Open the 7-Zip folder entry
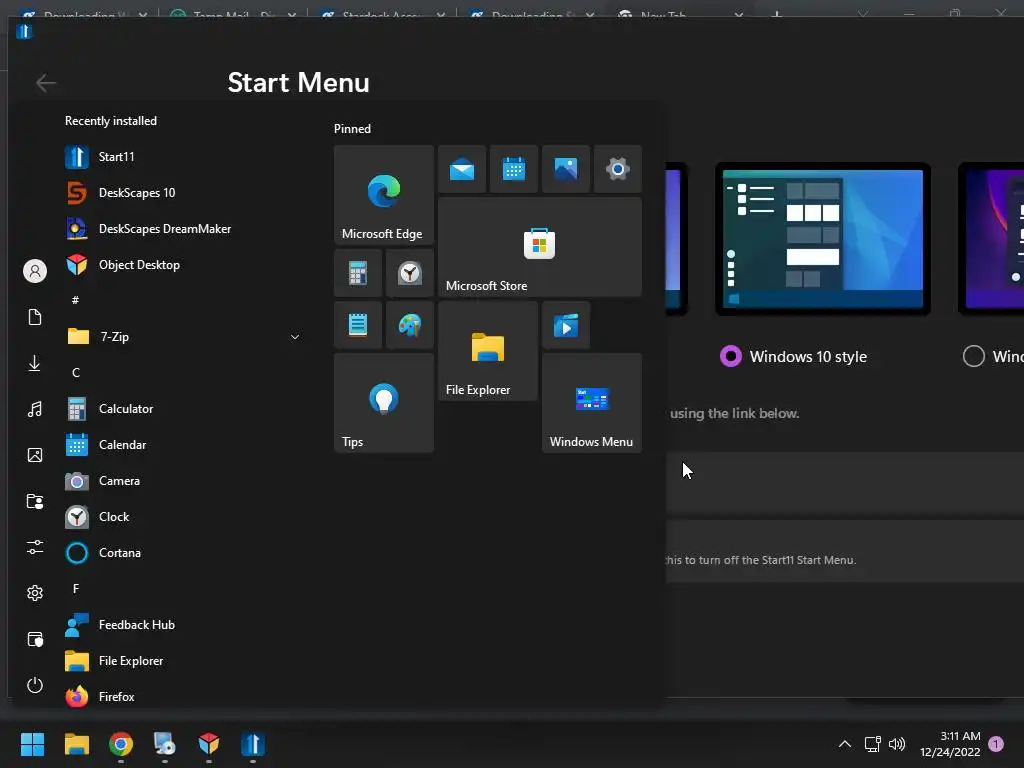 [x=183, y=337]
